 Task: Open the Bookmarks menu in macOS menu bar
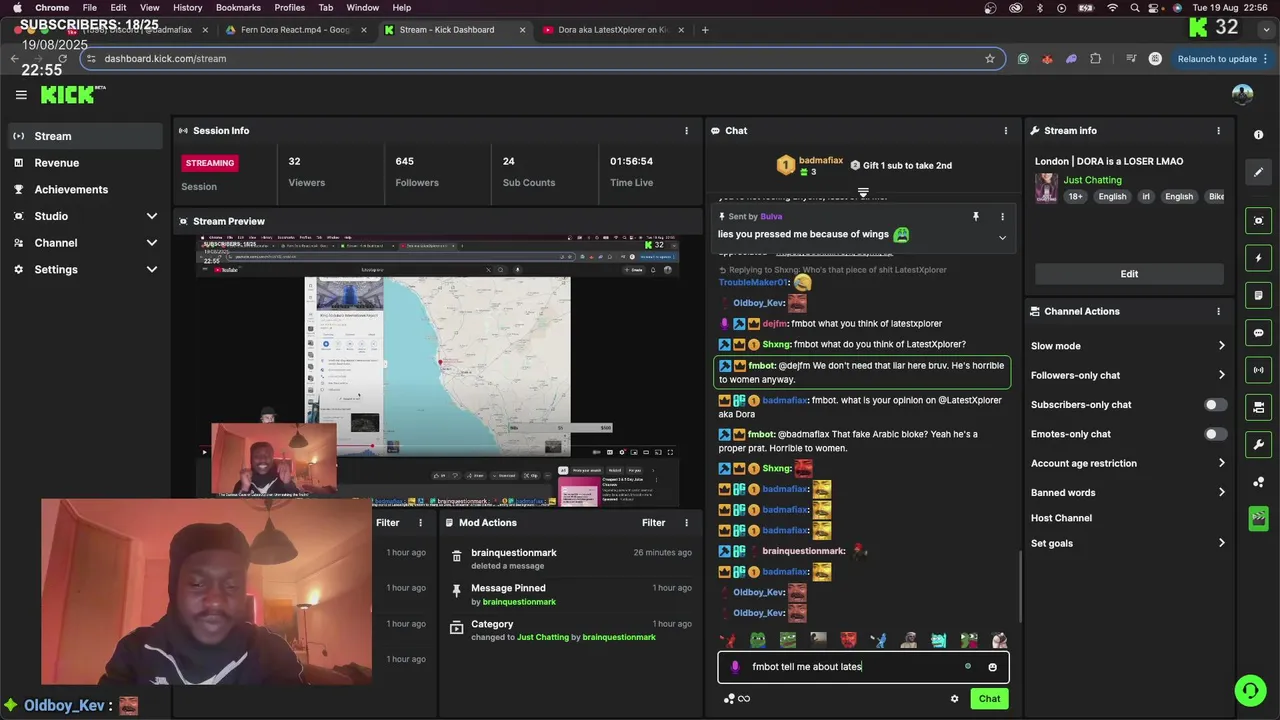coord(238,7)
